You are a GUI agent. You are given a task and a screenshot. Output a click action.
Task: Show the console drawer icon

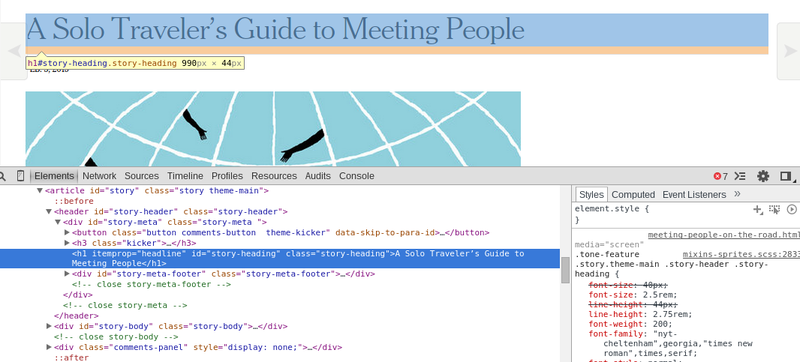tap(740, 176)
